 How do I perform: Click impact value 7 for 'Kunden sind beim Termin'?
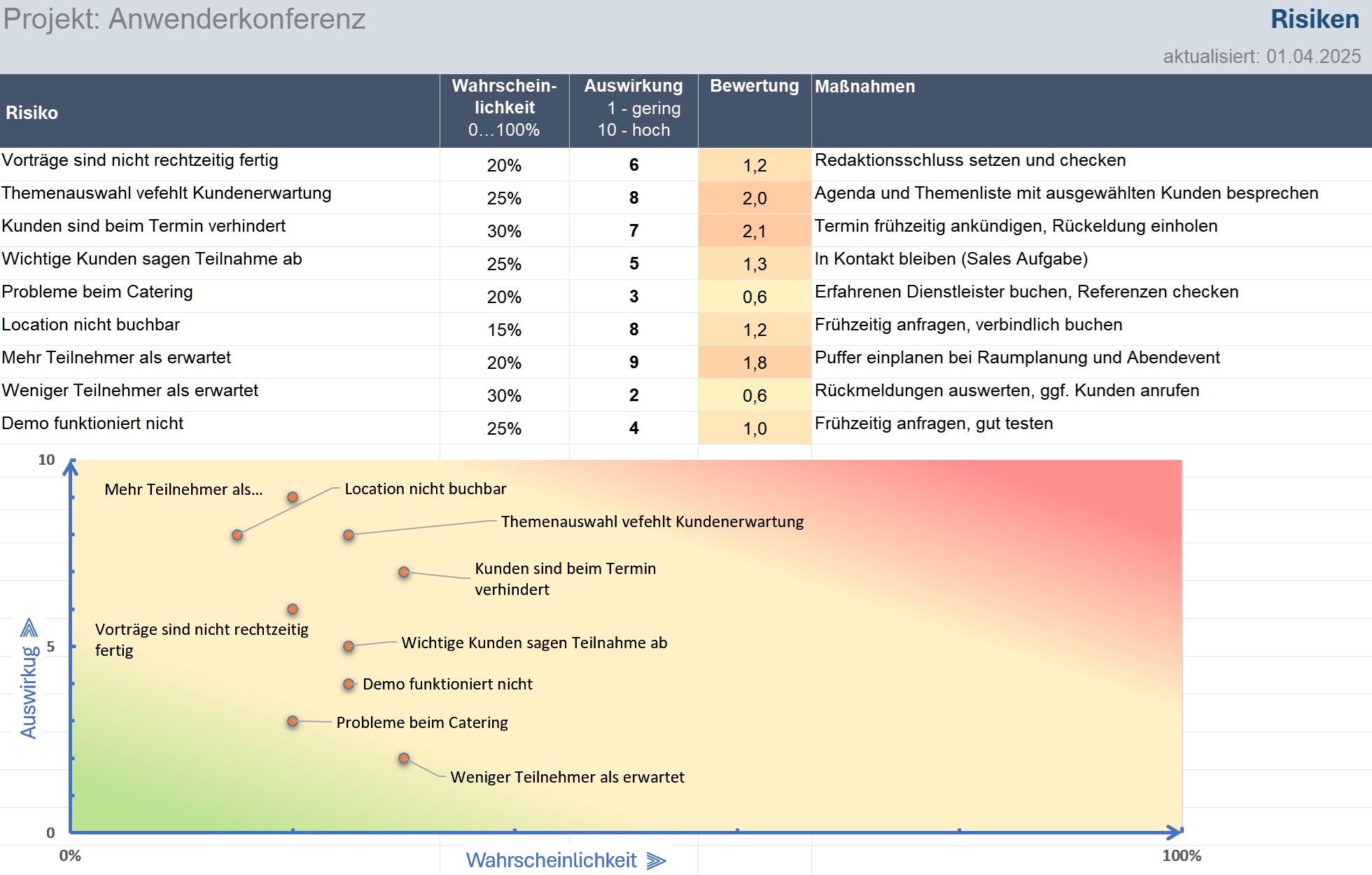633,230
